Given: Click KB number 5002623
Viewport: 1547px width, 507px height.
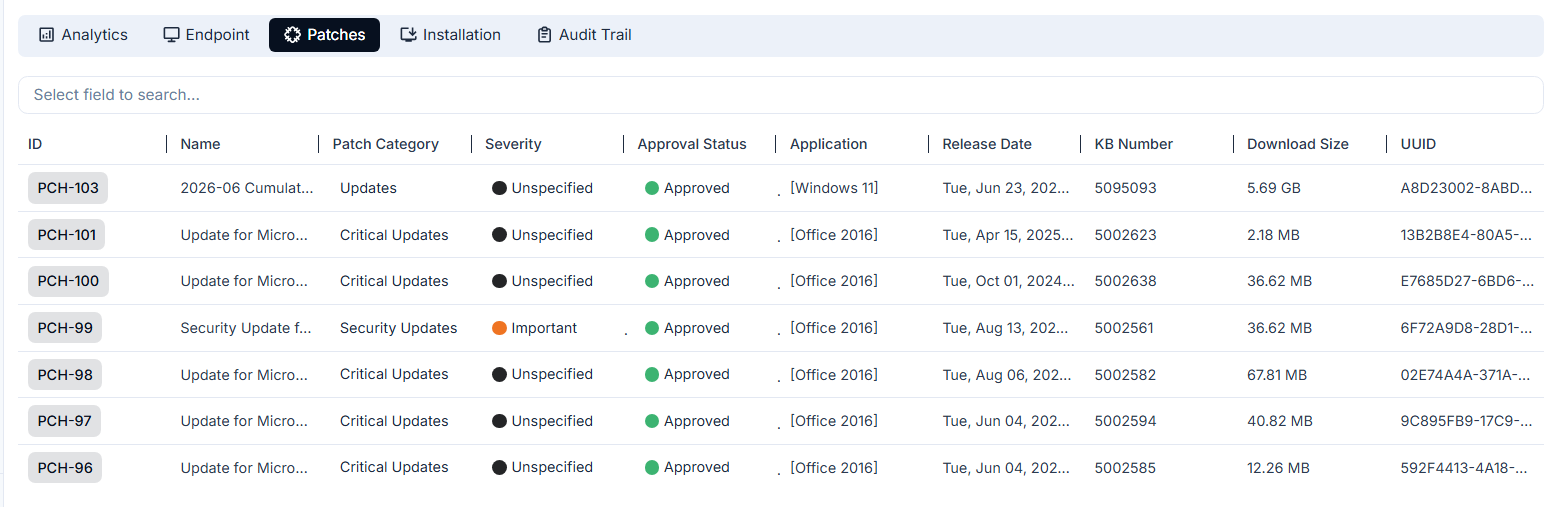Looking at the screenshot, I should tap(1126, 235).
